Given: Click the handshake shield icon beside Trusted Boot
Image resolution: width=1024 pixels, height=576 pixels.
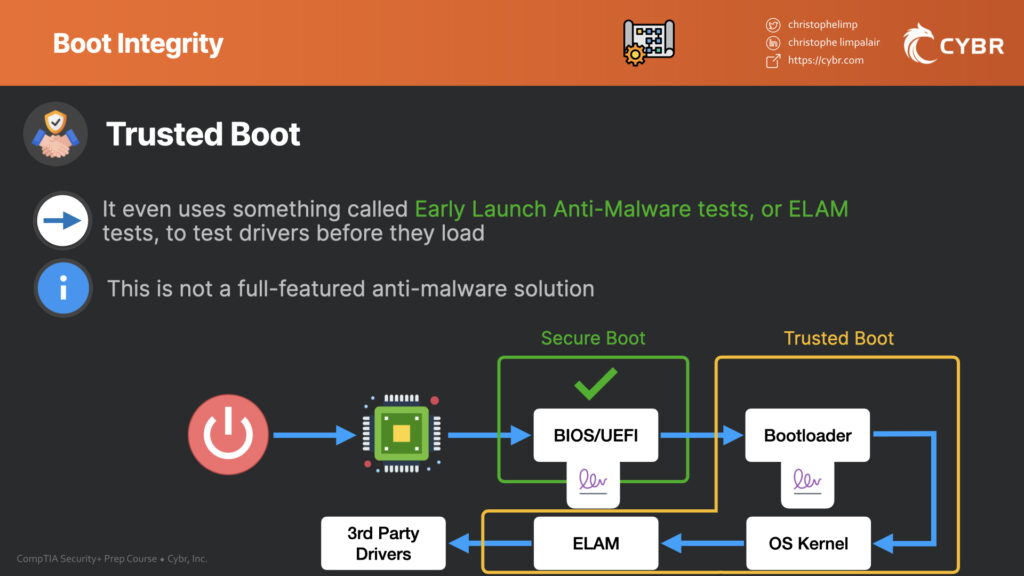Looking at the screenshot, I should pyautogui.click(x=56, y=134).
